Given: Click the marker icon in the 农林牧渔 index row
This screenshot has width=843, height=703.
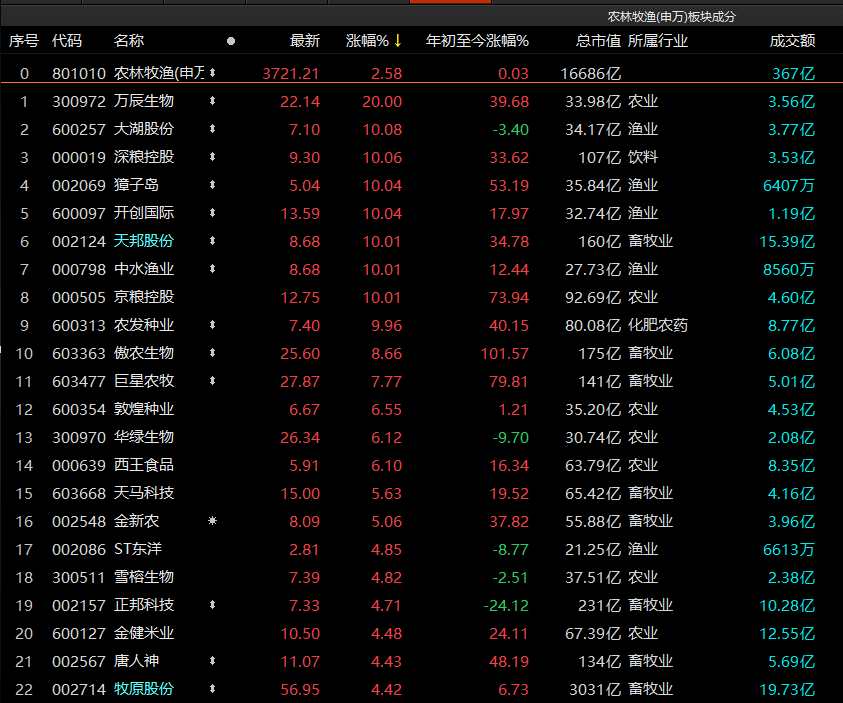Looking at the screenshot, I should point(212,72).
